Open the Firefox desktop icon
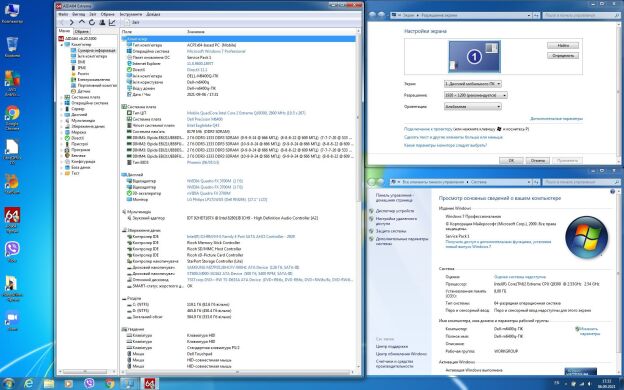Screen dimensions: 624x390 tap(12, 184)
